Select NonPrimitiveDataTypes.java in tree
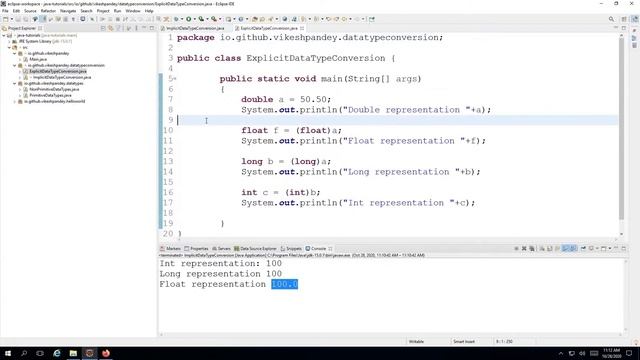This screenshot has width=640, height=360. pos(54,89)
